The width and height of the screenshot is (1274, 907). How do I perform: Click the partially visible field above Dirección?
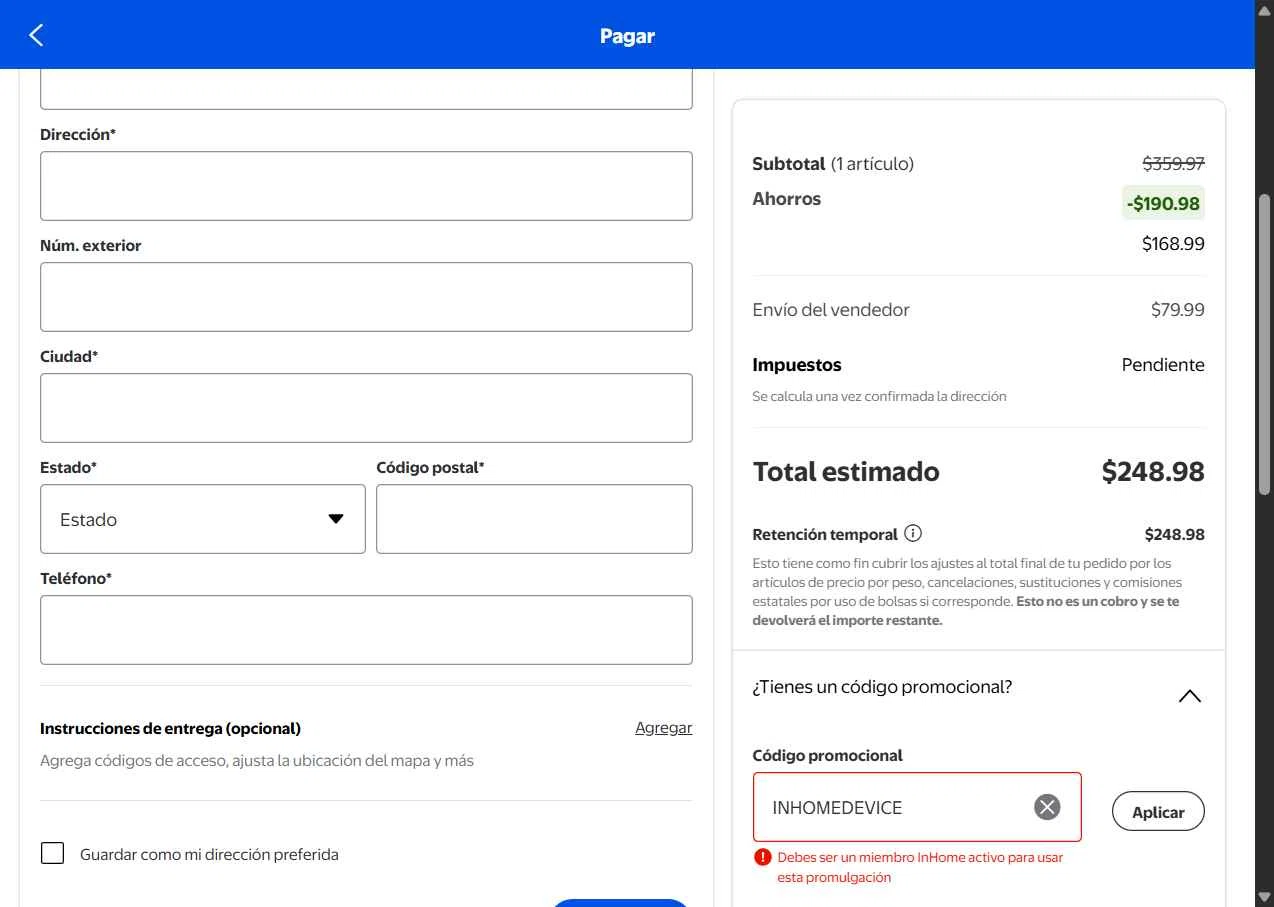(x=366, y=89)
